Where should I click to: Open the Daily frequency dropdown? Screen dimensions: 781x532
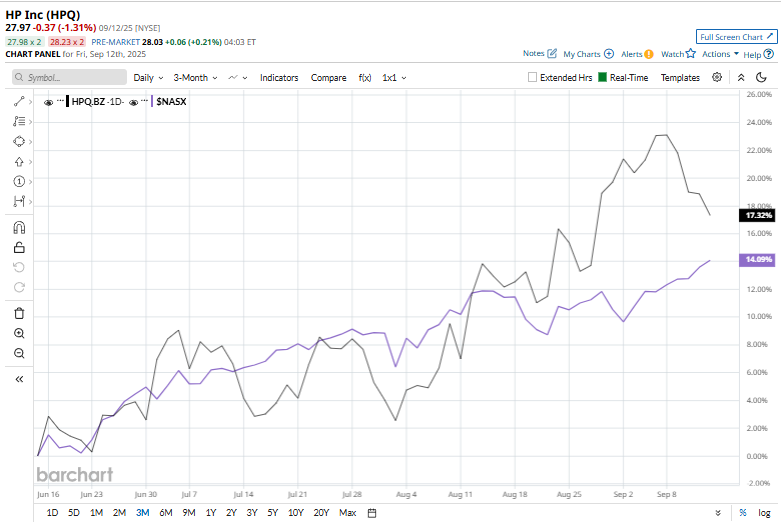click(148, 78)
